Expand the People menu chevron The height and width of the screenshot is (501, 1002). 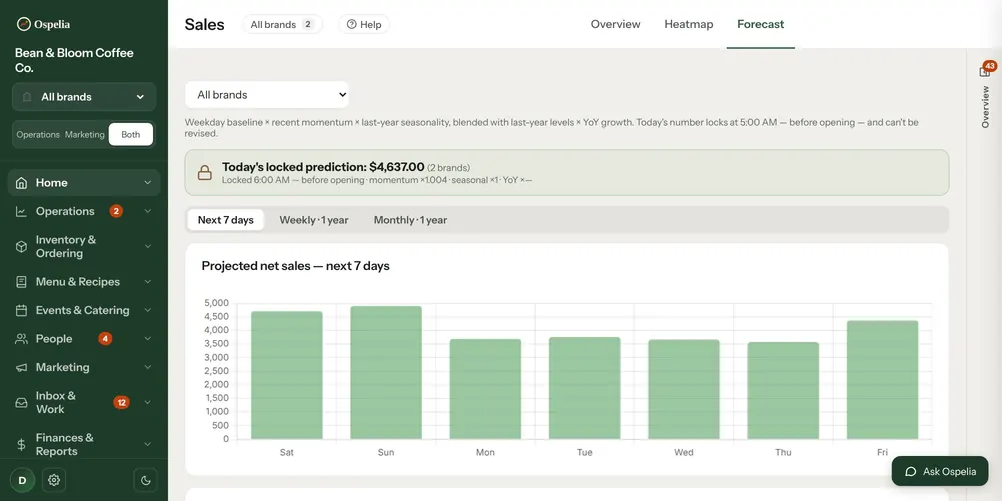(x=148, y=339)
